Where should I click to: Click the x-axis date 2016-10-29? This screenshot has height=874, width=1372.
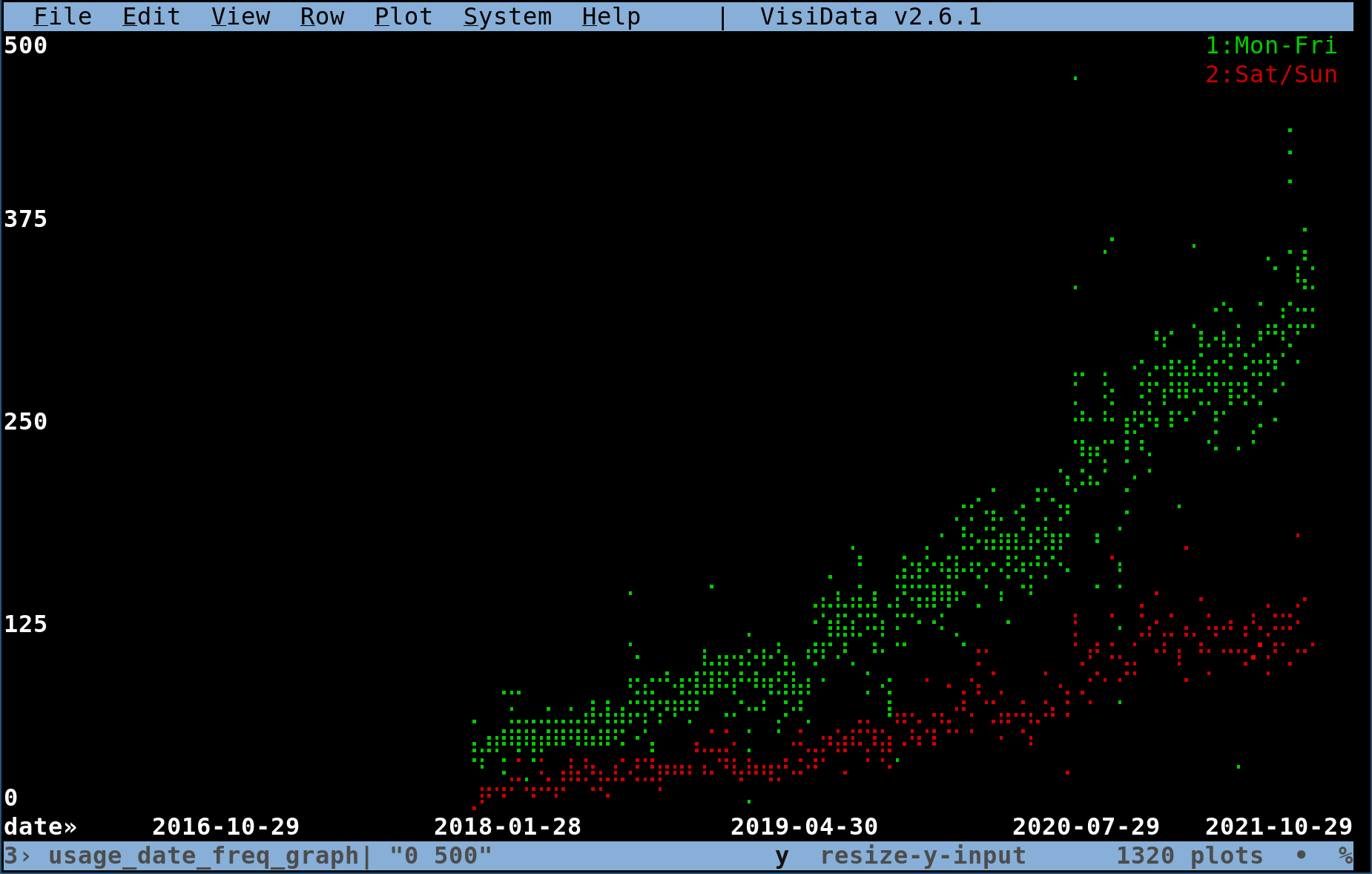tap(226, 827)
